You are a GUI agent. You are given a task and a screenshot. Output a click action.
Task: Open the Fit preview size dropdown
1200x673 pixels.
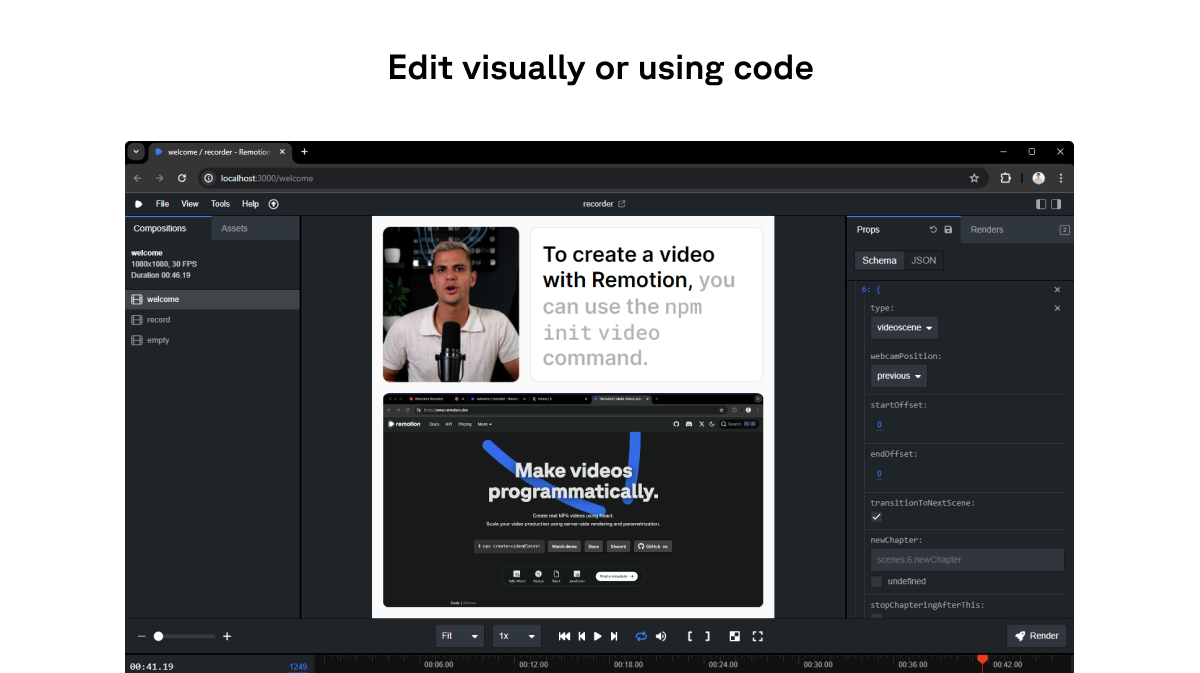[460, 636]
